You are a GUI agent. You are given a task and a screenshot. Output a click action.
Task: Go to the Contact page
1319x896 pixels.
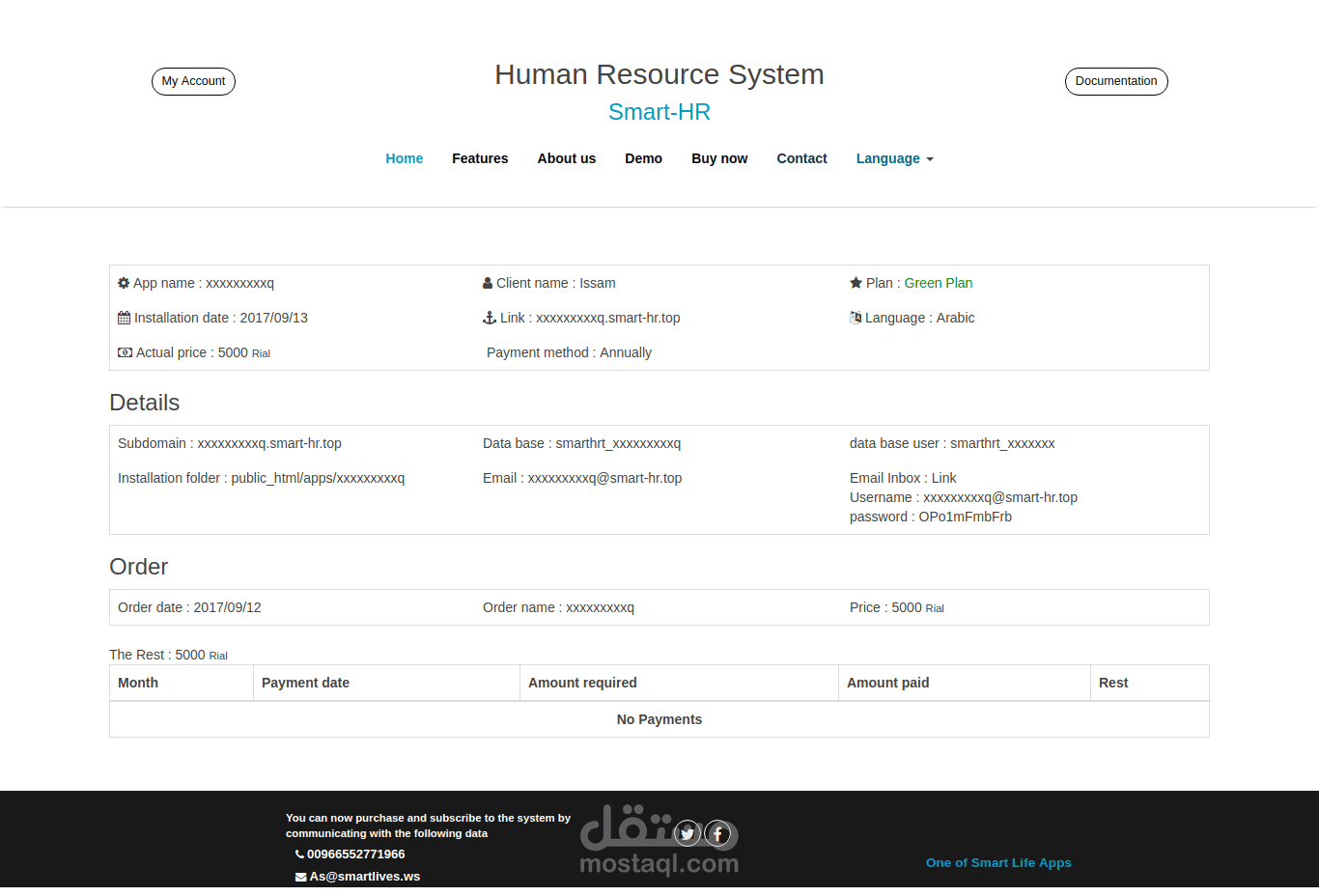(801, 158)
